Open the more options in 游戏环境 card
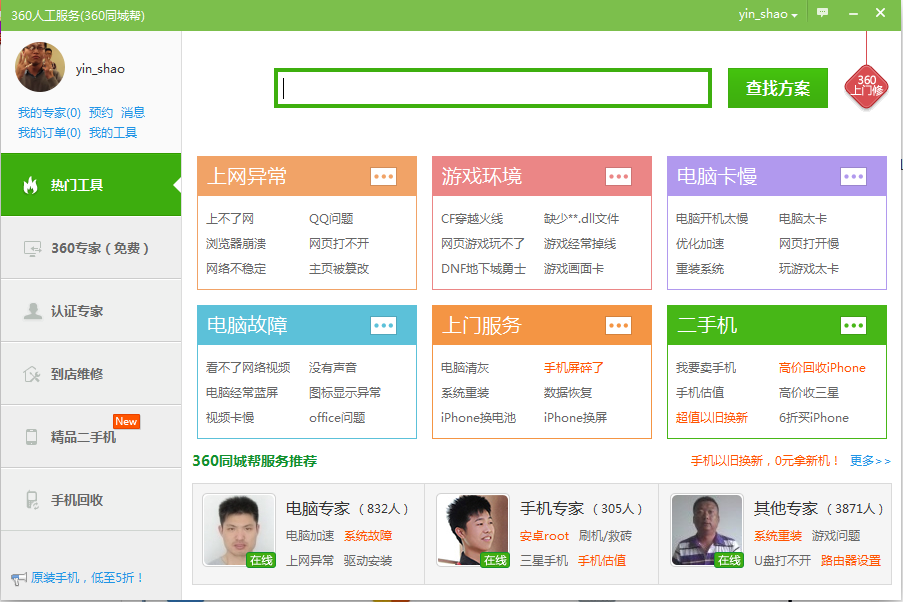Screen dimensions: 903x602 coord(619,176)
